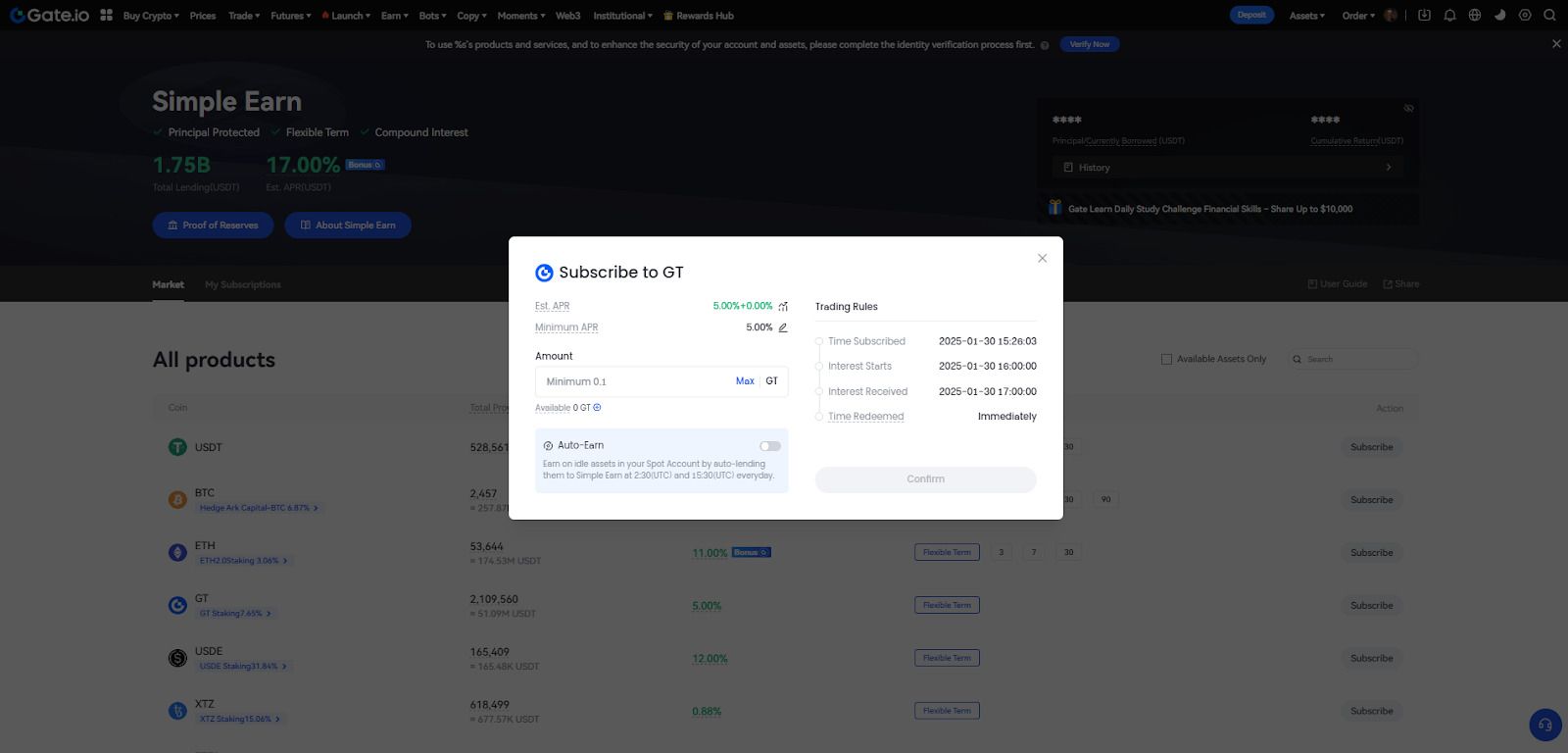Click the Max link in Amount field
Image resolution: width=1568 pixels, height=753 pixels.
tap(745, 381)
